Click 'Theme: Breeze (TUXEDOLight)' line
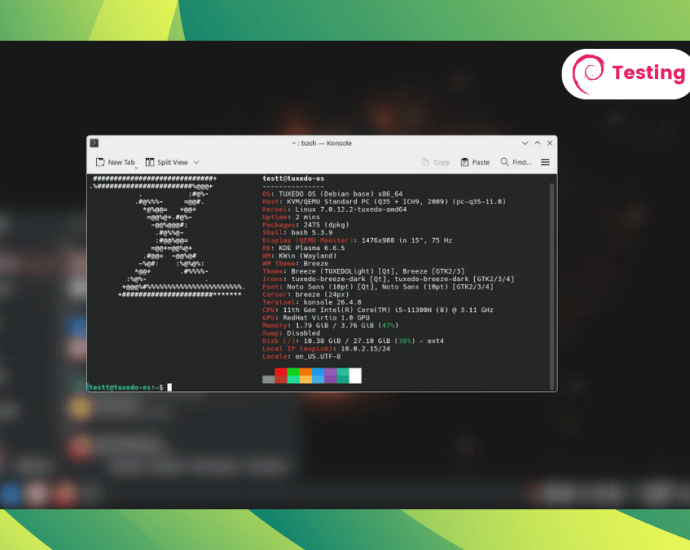Image resolution: width=690 pixels, height=550 pixels. click(x=363, y=271)
